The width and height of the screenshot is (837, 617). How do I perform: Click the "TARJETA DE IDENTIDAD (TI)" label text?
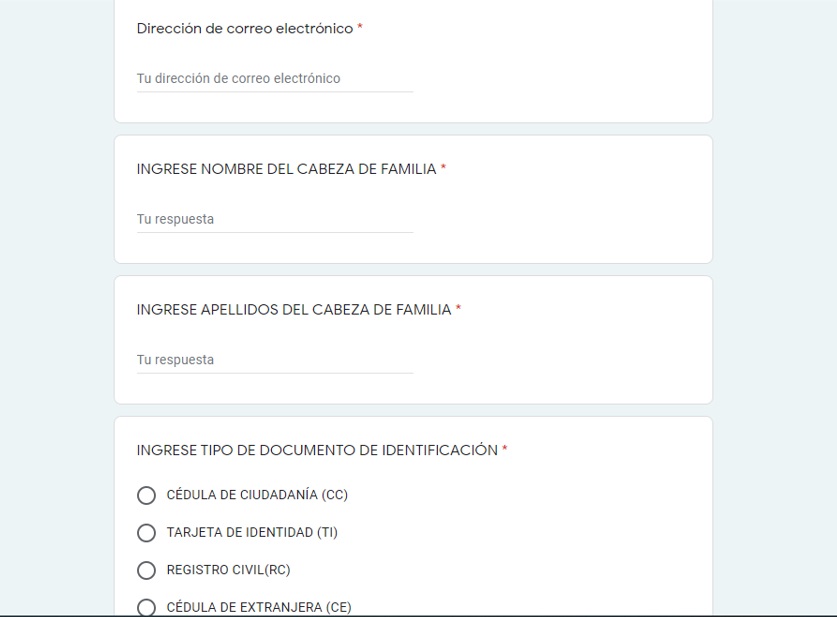pyautogui.click(x=252, y=533)
